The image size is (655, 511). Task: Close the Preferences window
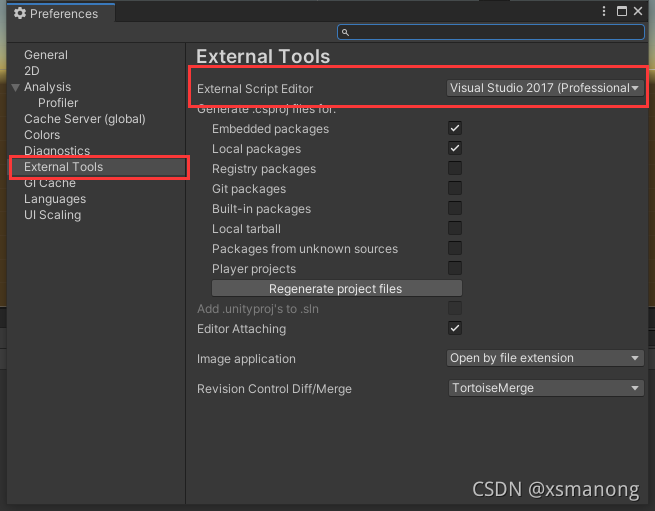638,11
